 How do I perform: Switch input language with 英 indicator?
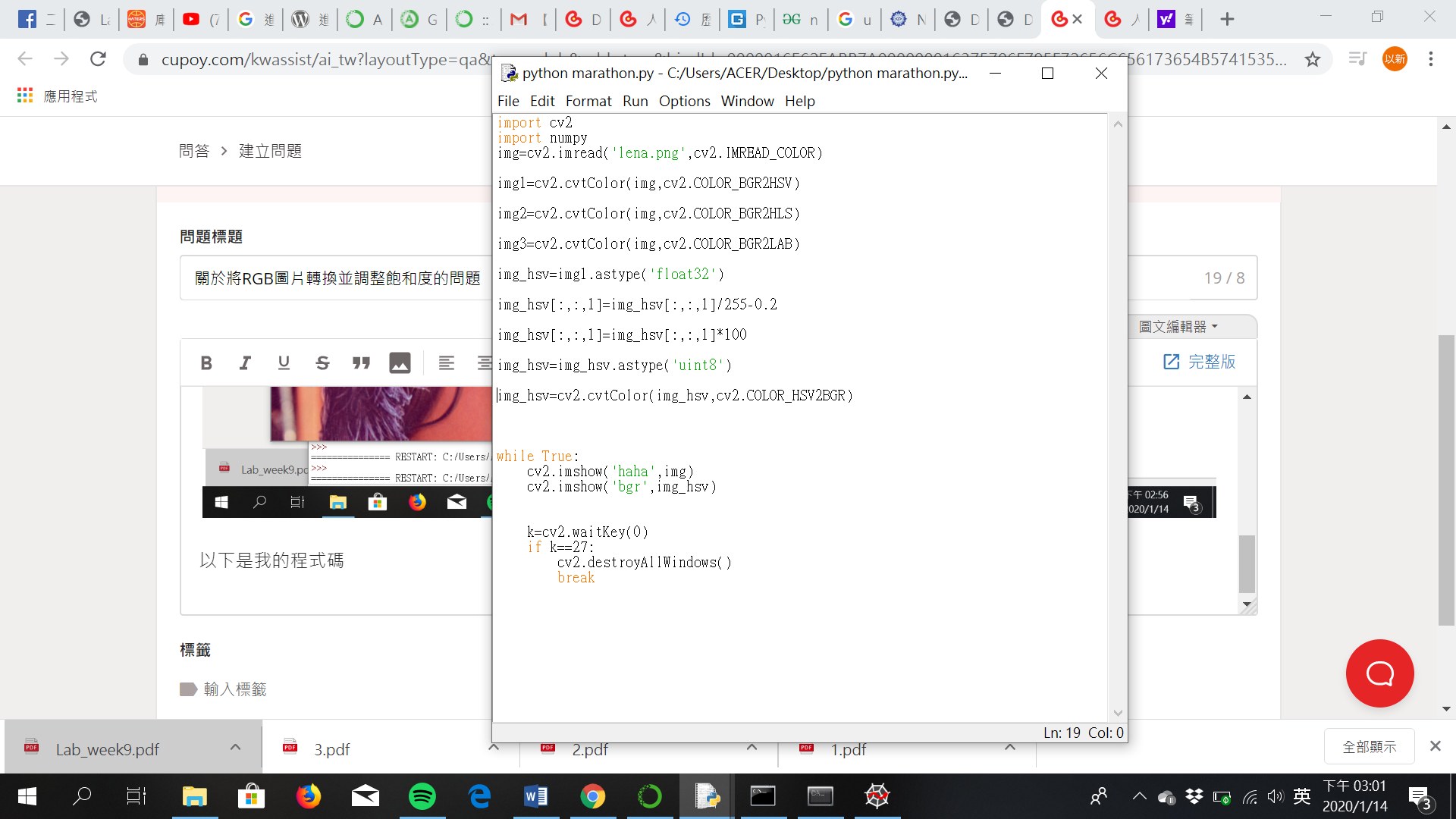pos(1302,796)
